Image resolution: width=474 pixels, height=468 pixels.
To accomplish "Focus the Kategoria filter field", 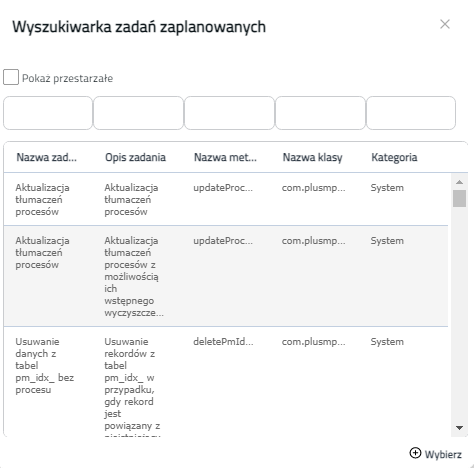I will click(x=411, y=113).
